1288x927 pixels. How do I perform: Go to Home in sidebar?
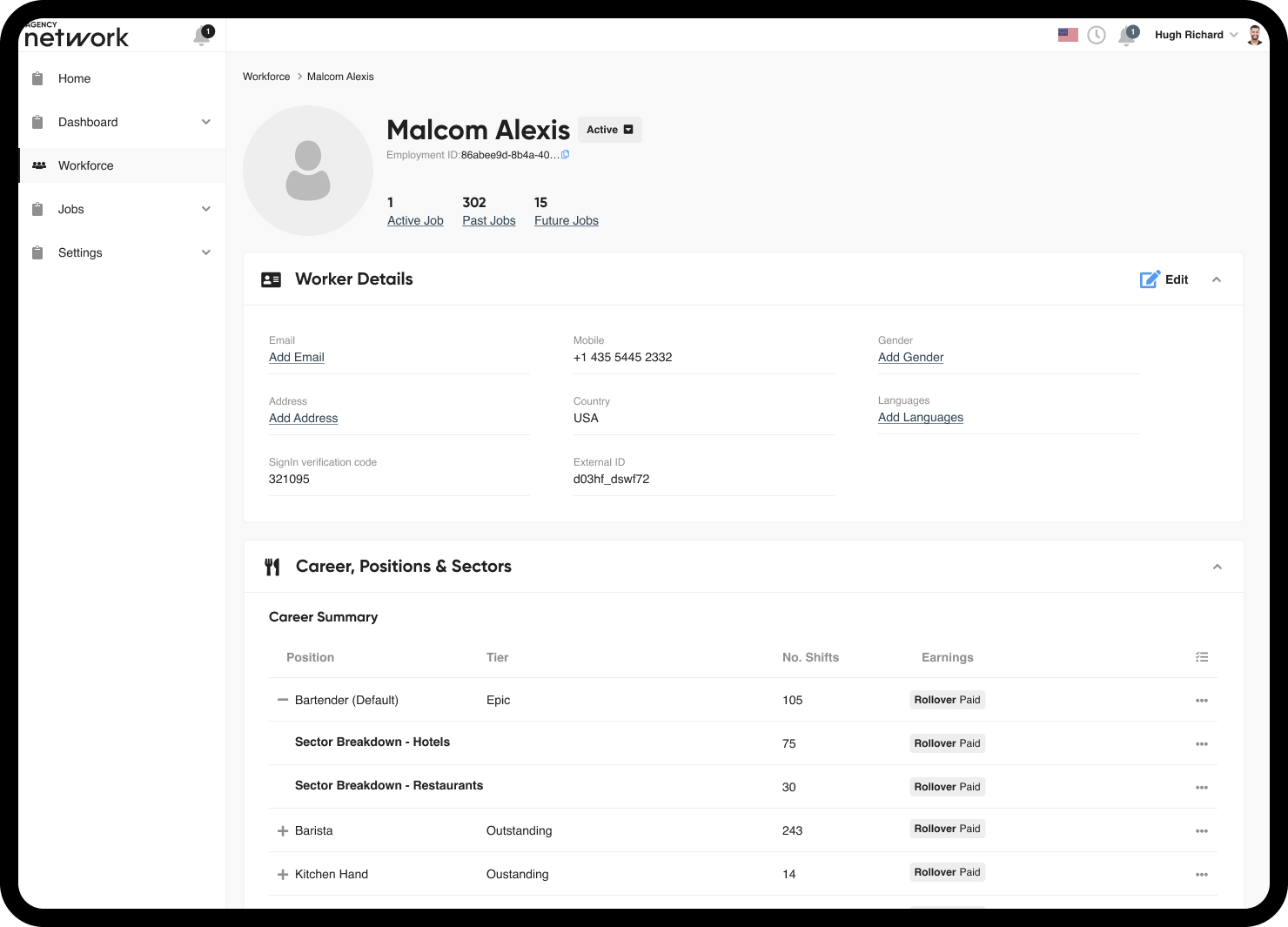pos(122,78)
